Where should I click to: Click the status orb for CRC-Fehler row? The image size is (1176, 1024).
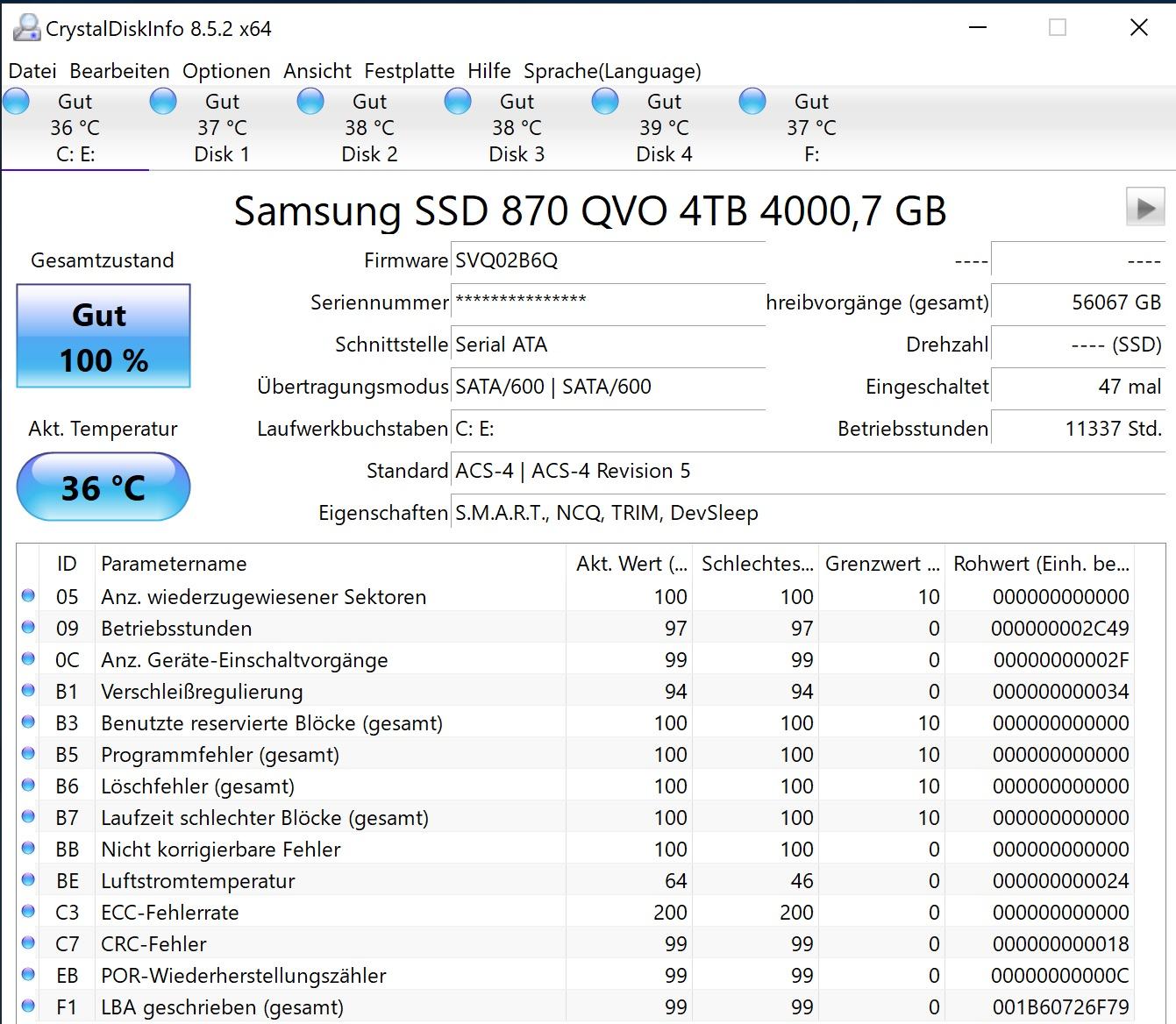[28, 943]
